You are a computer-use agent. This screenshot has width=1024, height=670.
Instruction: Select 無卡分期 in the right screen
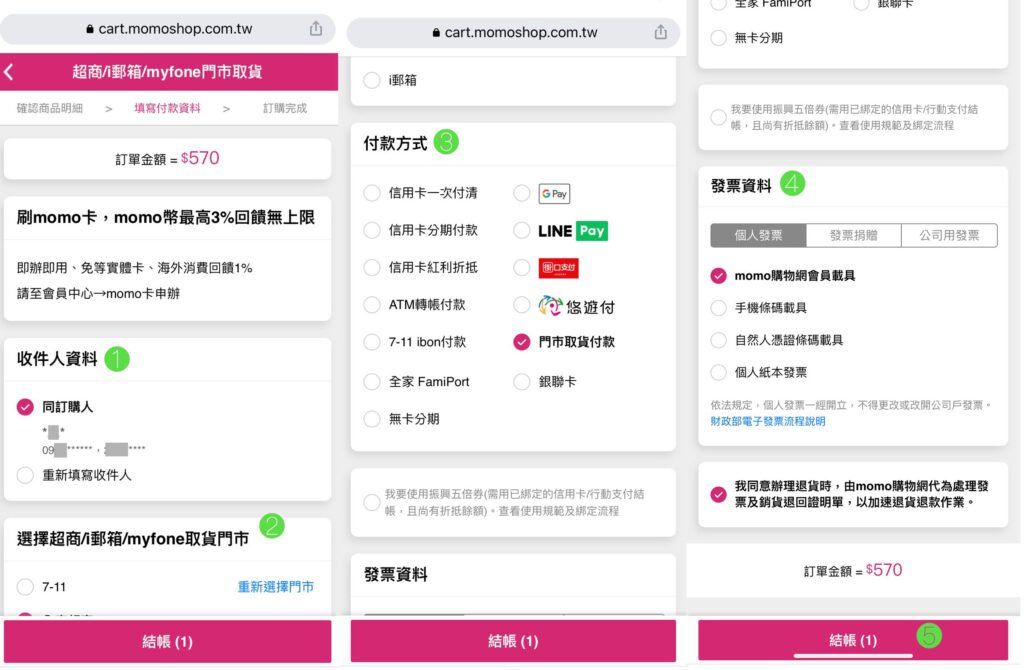[718, 38]
